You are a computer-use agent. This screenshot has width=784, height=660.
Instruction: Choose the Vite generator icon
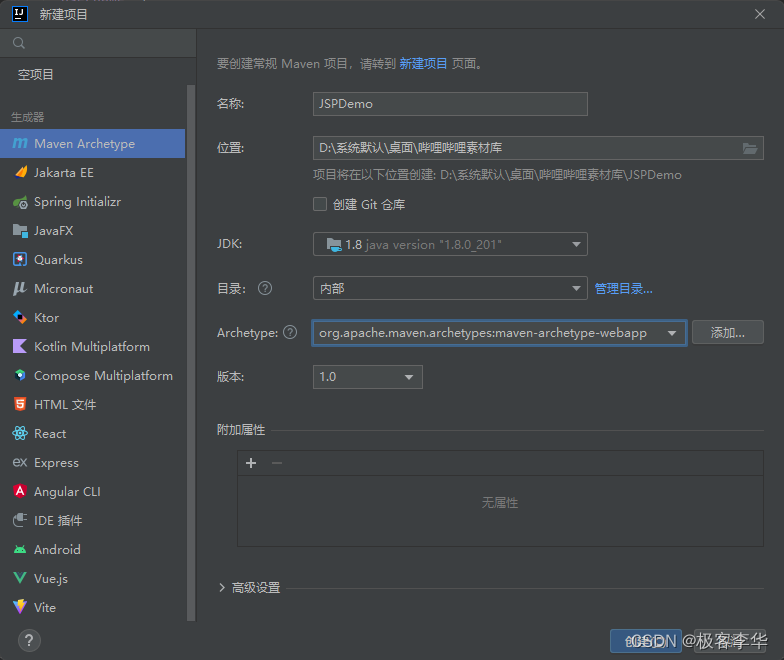(20, 608)
